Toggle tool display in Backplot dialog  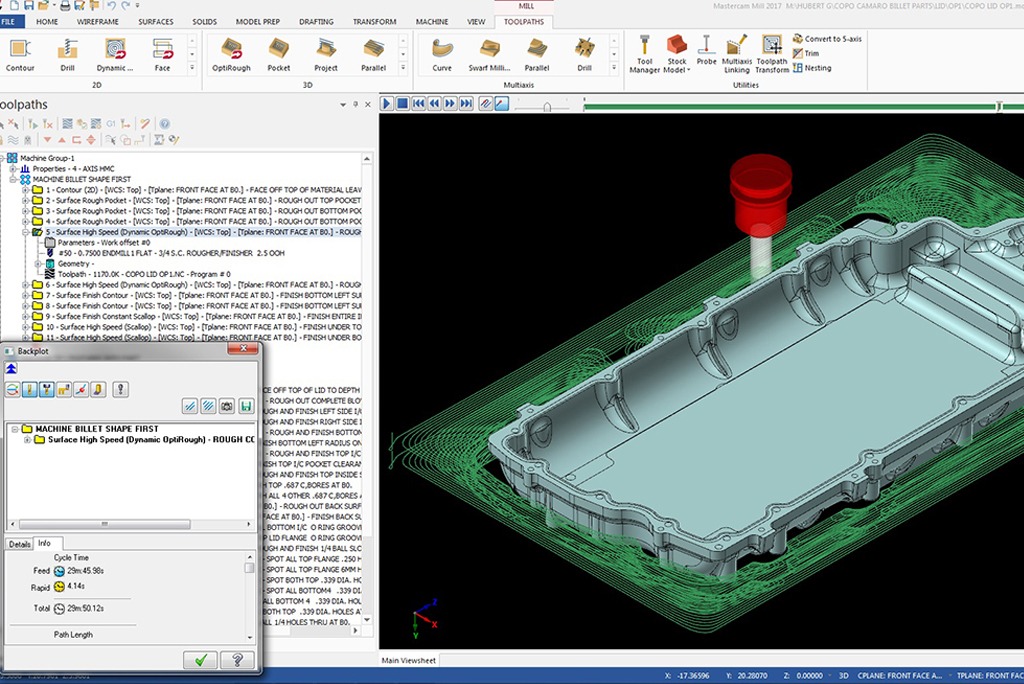coord(29,389)
